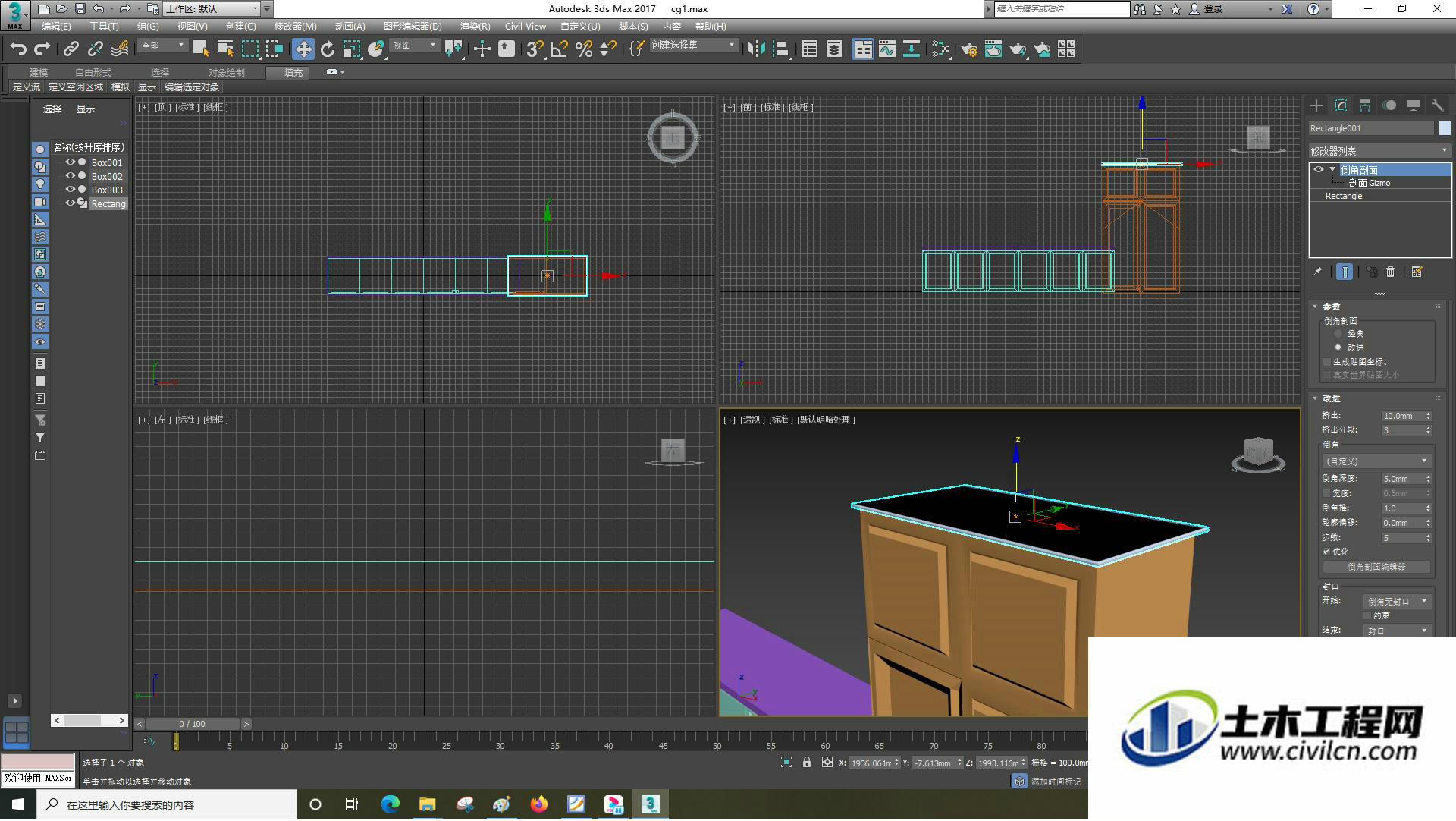
Task: Activate Select and Rotate tool
Action: tap(327, 49)
